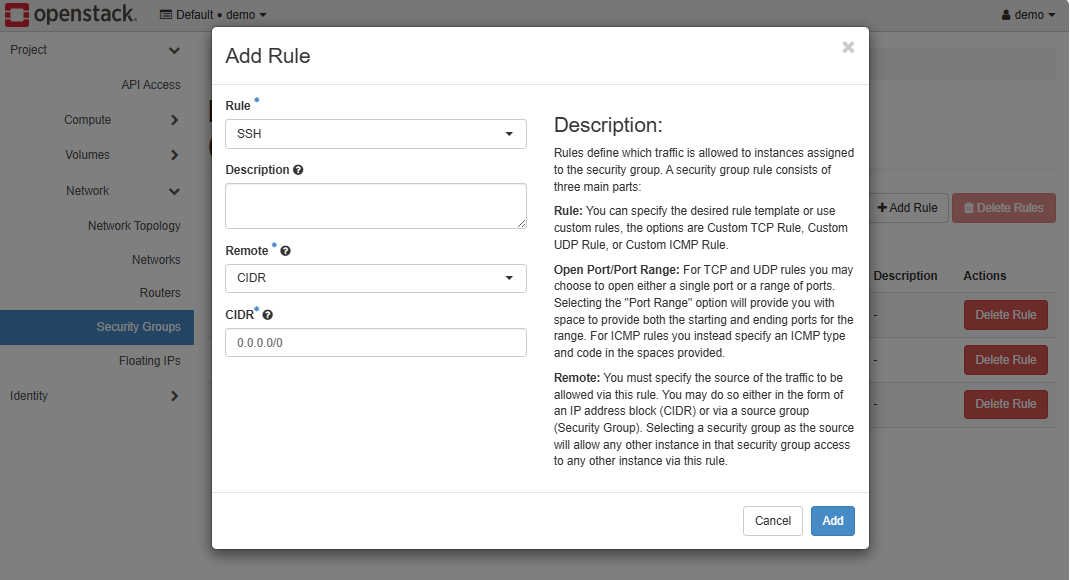Click the Remote field help icon

point(286,251)
